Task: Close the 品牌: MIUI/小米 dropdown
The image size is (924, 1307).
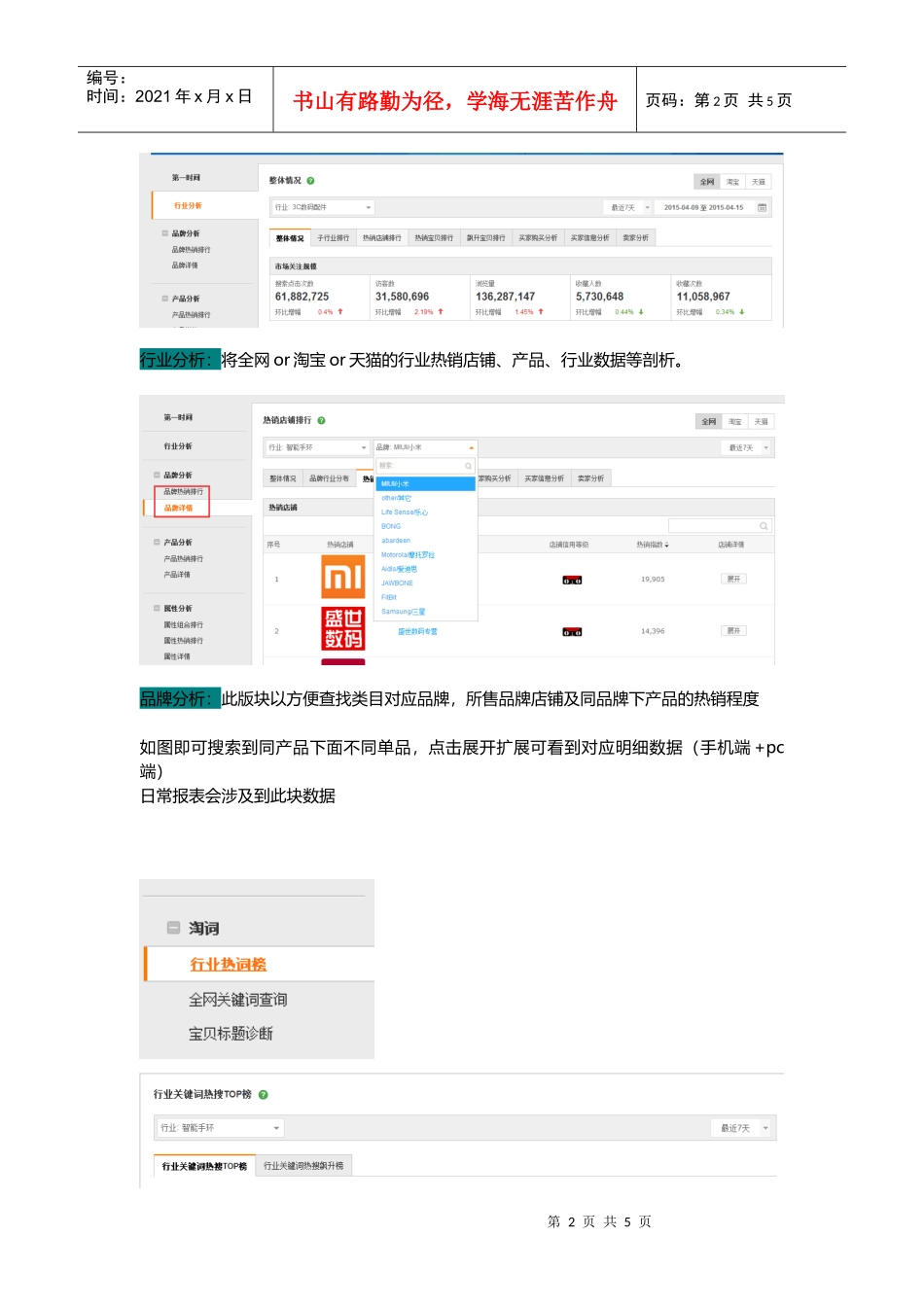Action: point(425,447)
